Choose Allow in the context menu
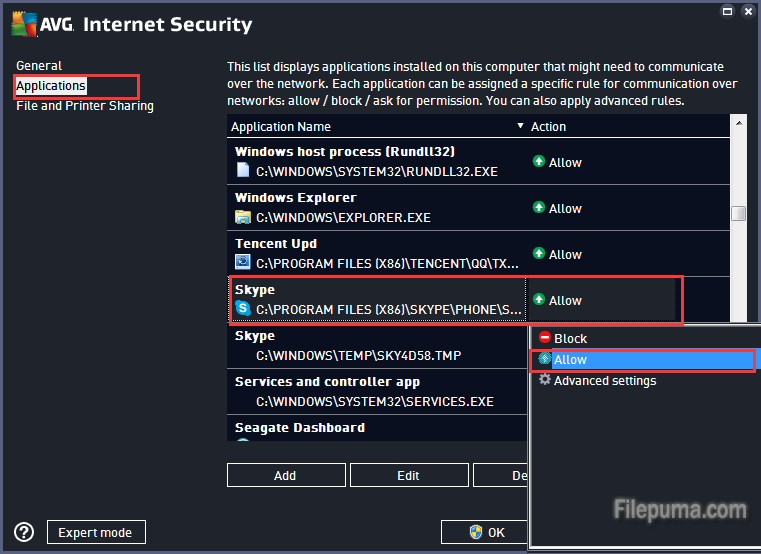 coord(570,360)
